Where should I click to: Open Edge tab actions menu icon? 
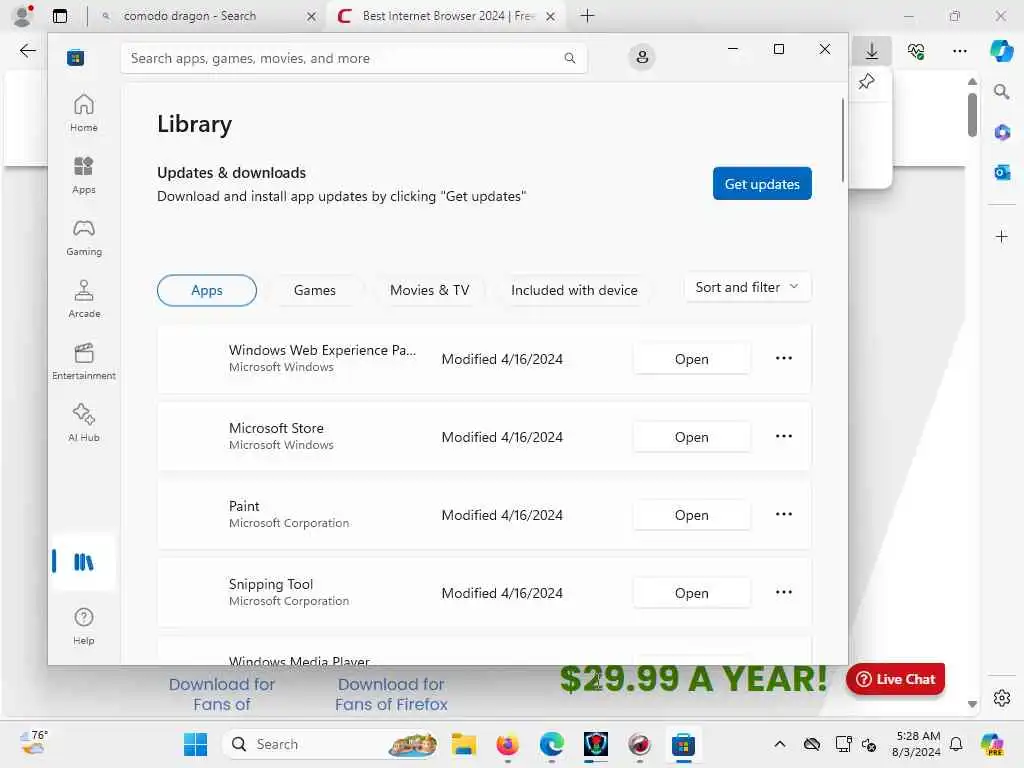point(60,16)
